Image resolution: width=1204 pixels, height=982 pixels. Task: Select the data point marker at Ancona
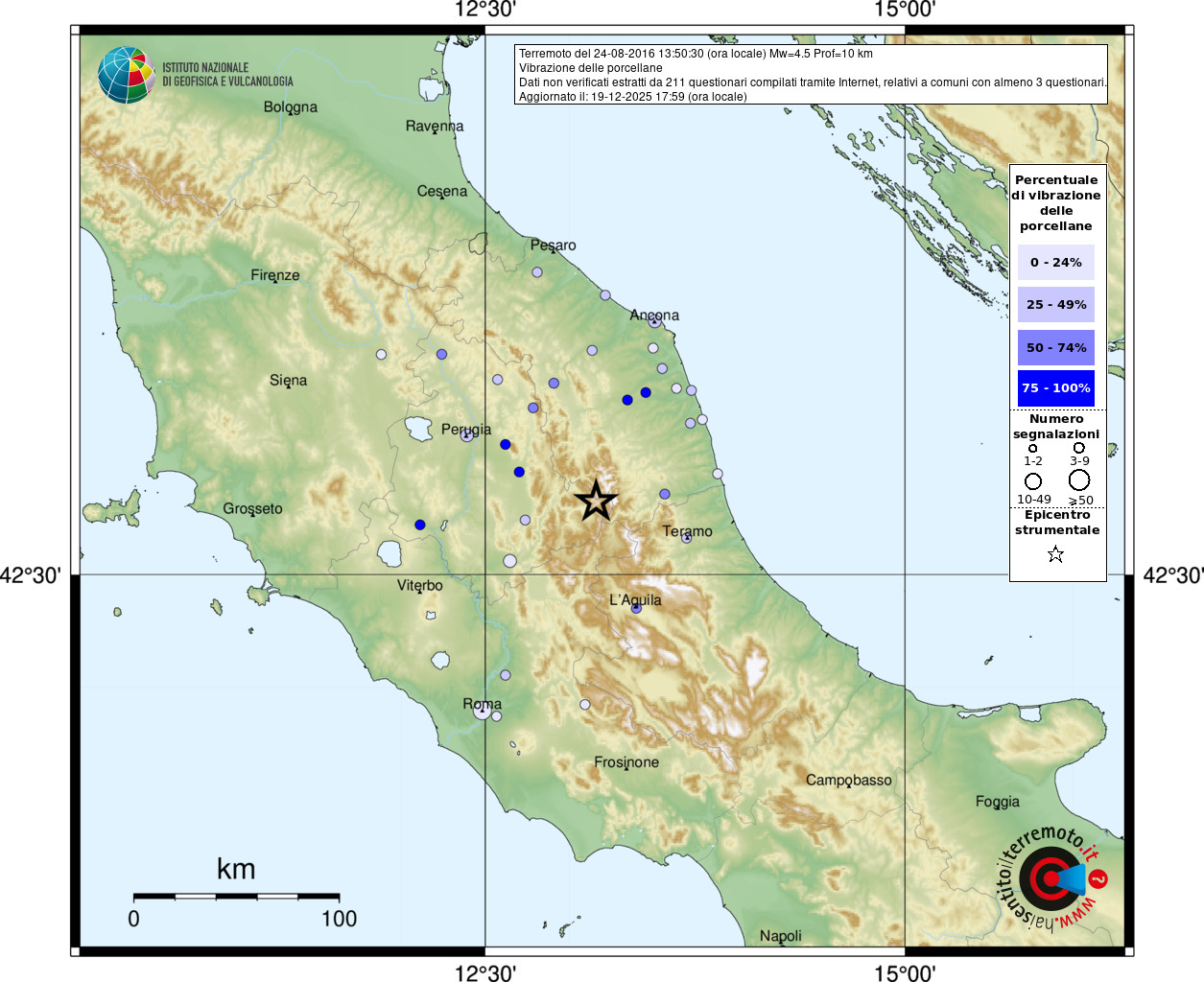pyautogui.click(x=654, y=322)
